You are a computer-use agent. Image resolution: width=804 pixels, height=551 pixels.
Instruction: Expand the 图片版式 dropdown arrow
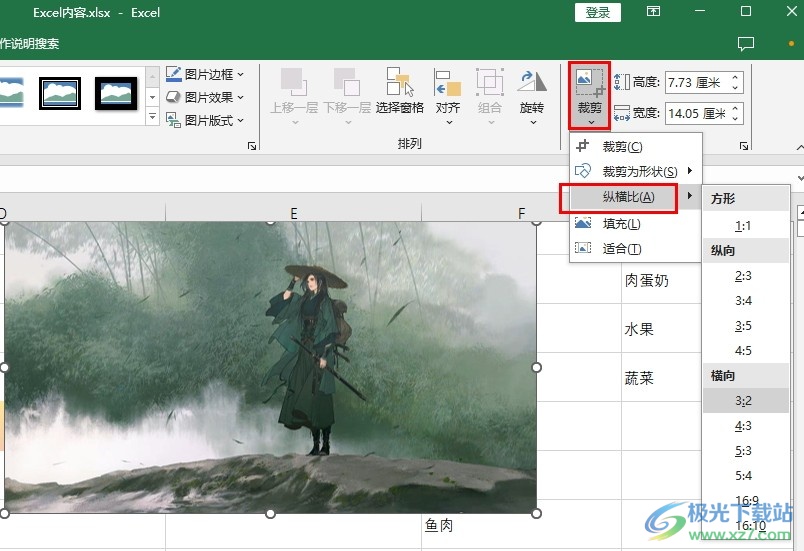pos(240,121)
